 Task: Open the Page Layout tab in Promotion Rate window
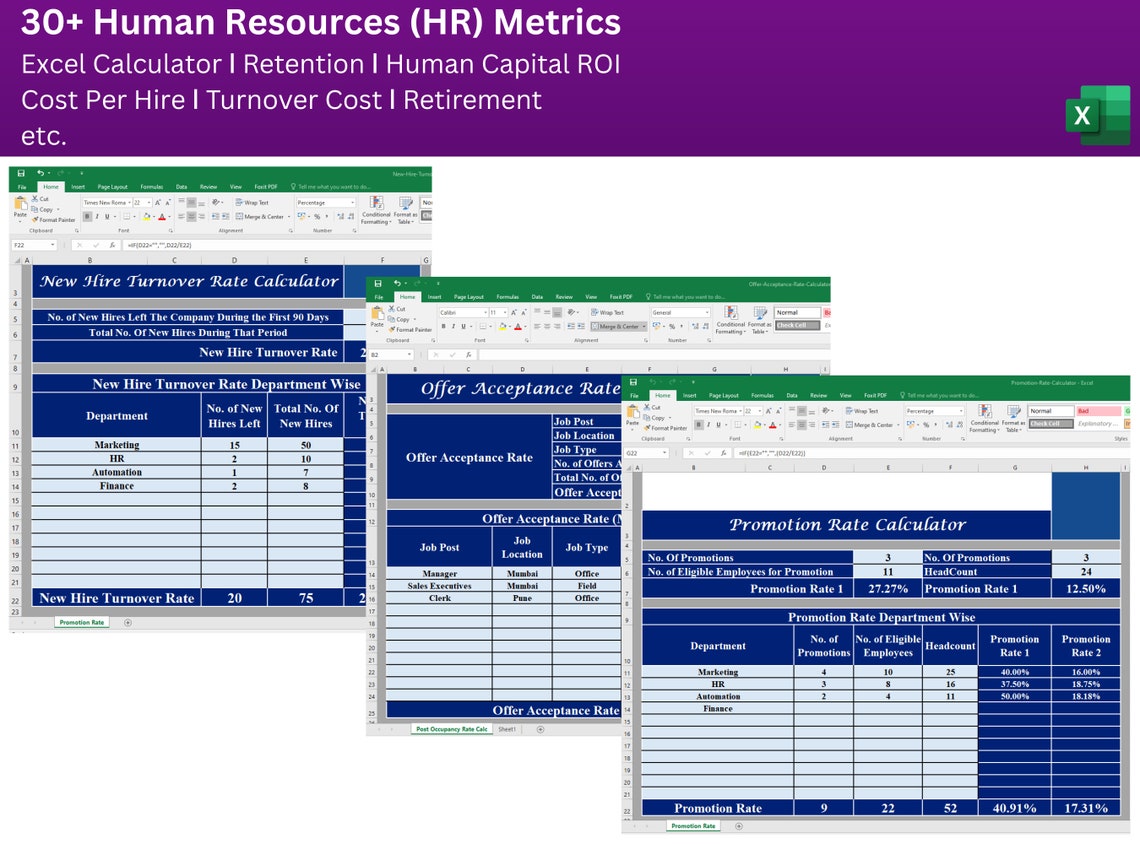tap(723, 396)
